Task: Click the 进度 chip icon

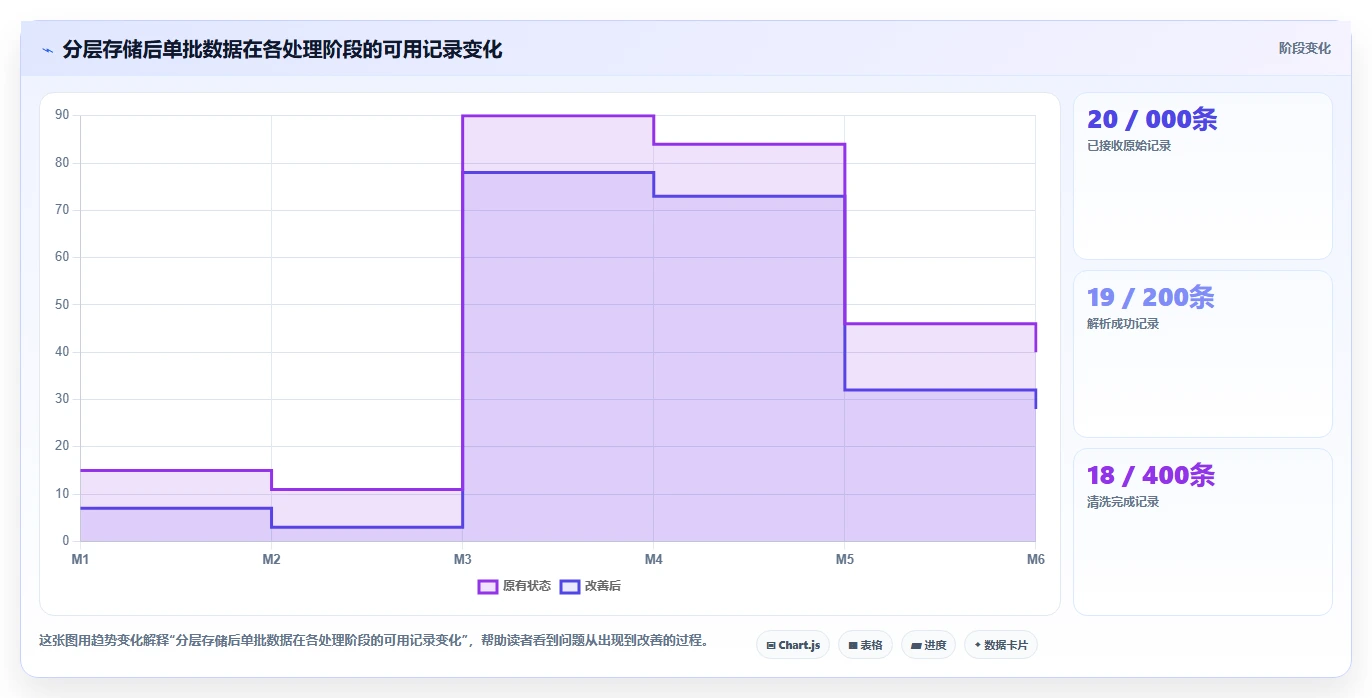Action: [x=916, y=646]
